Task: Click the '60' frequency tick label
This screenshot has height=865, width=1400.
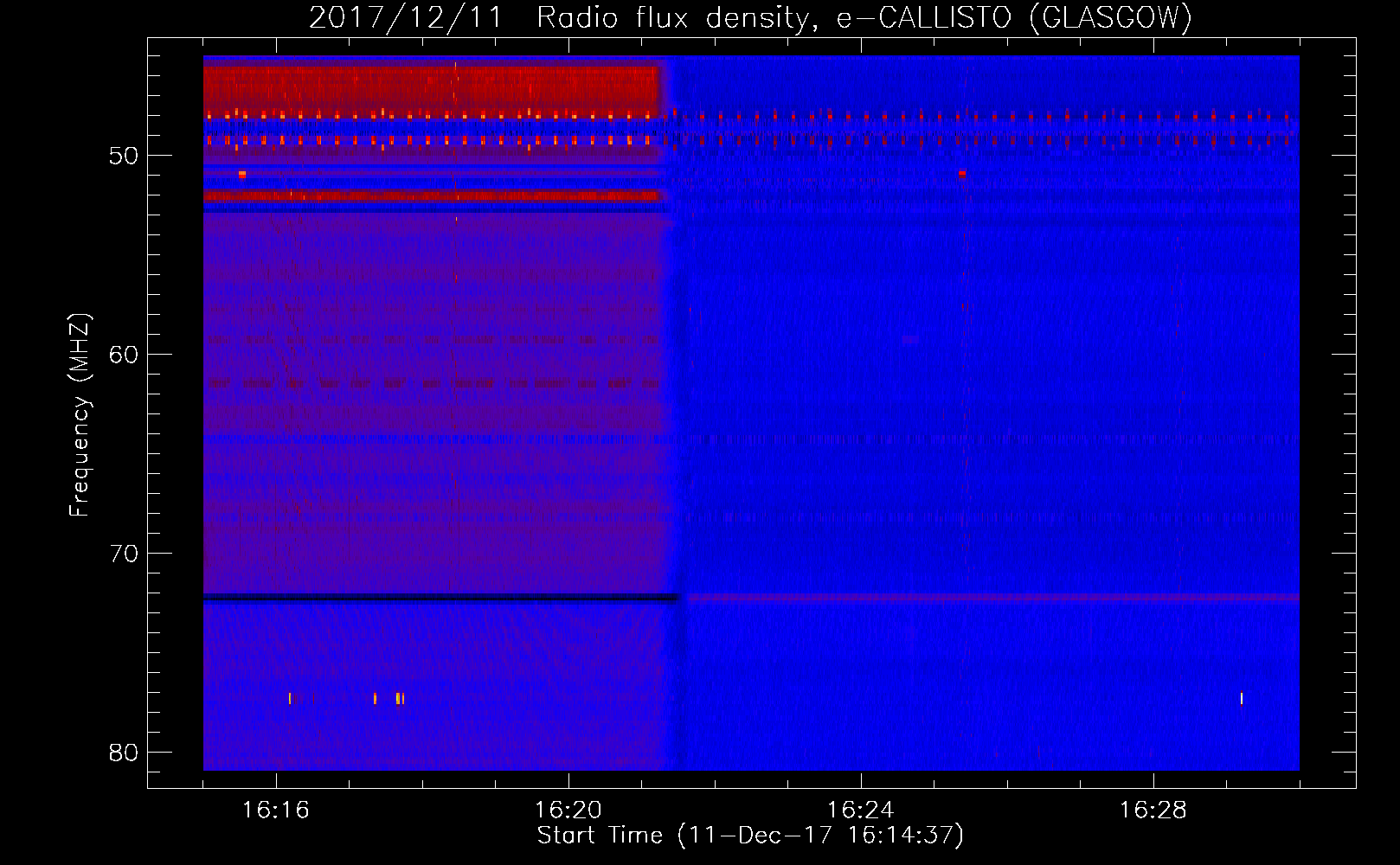Action: pos(125,356)
